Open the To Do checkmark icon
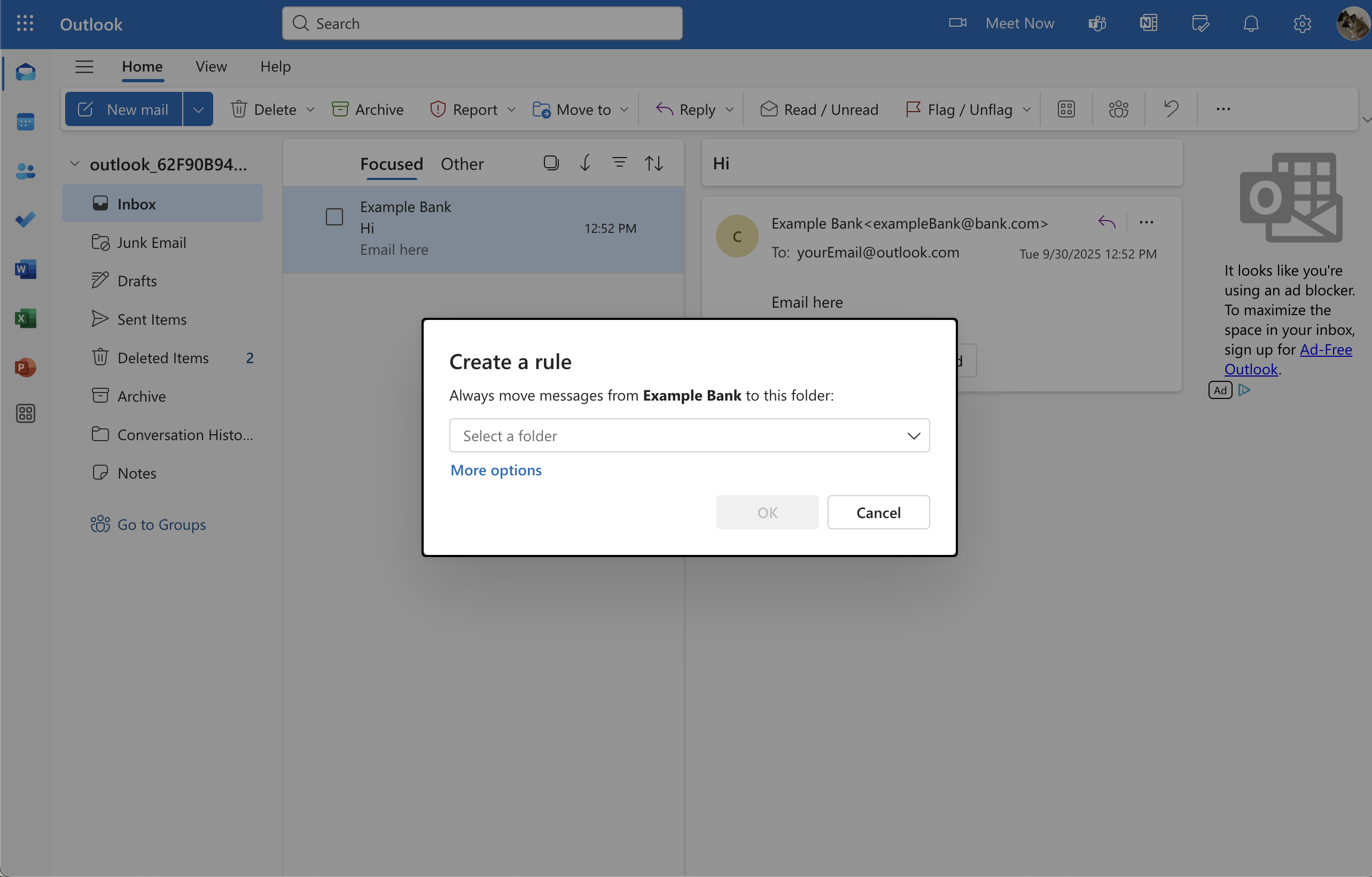This screenshot has height=877, width=1372. pyautogui.click(x=25, y=219)
